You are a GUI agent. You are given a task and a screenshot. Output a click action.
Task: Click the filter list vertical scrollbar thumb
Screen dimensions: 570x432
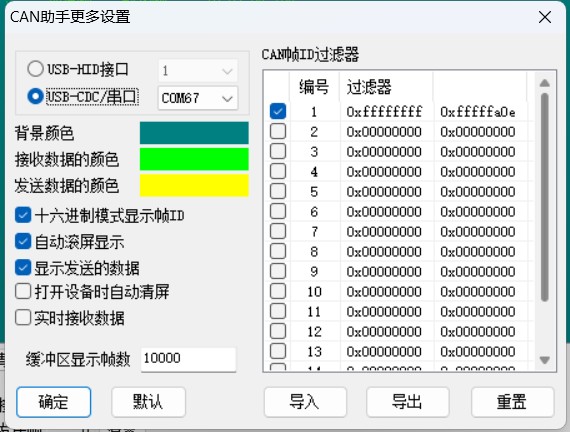(545, 197)
